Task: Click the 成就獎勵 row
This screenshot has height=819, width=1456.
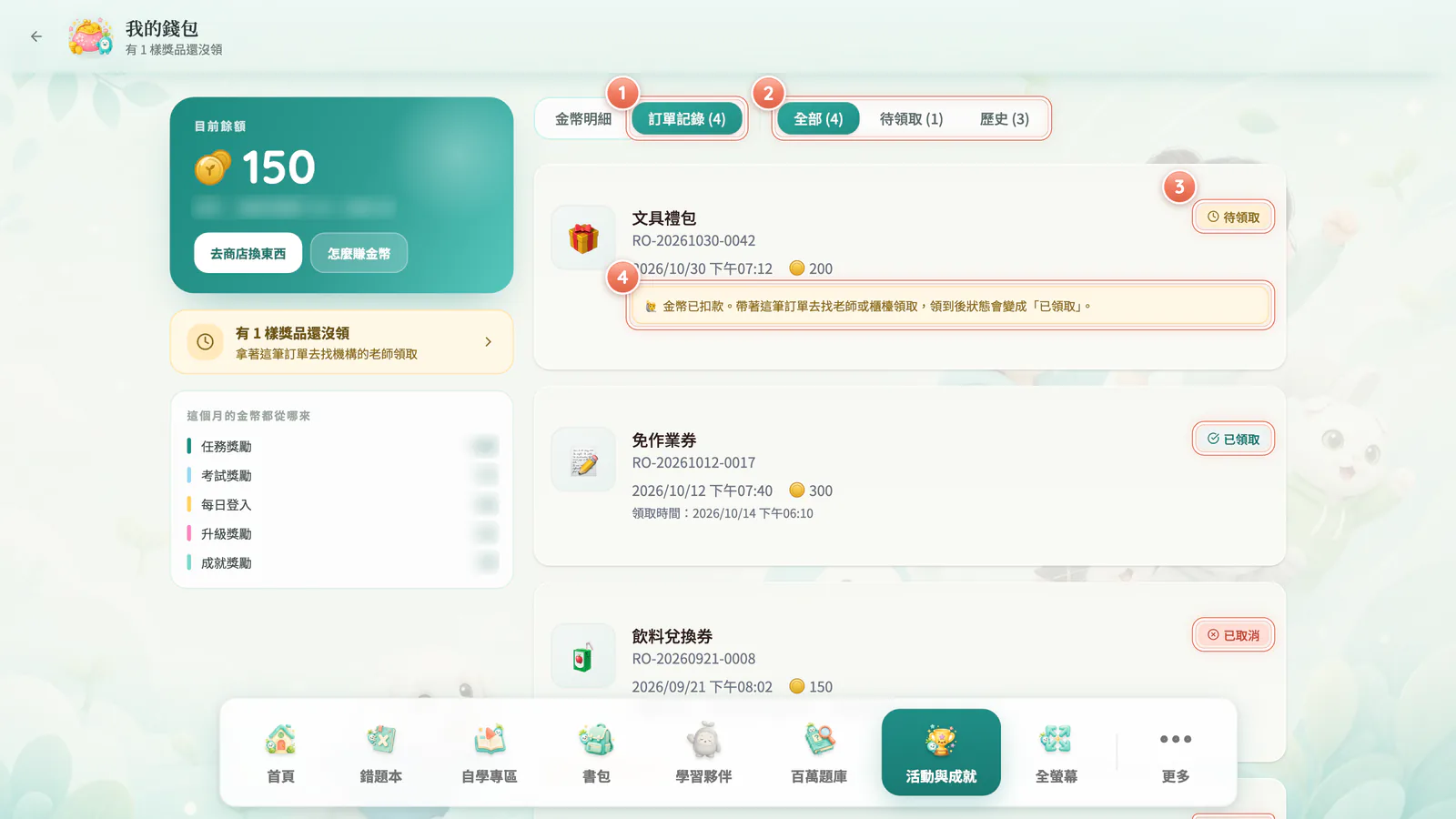Action: (x=342, y=562)
